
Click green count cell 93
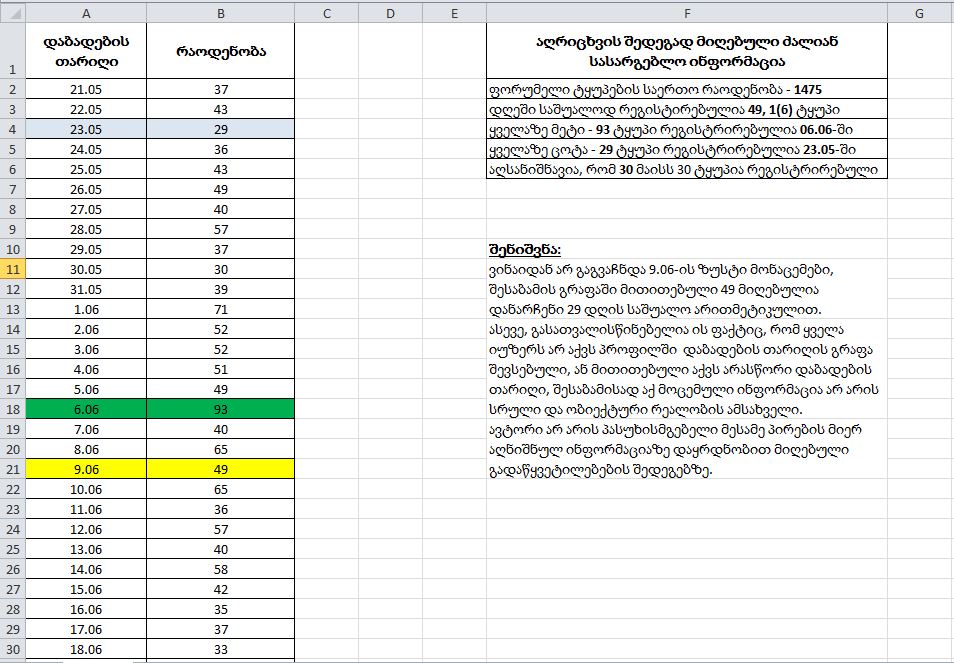pyautogui.click(x=220, y=409)
